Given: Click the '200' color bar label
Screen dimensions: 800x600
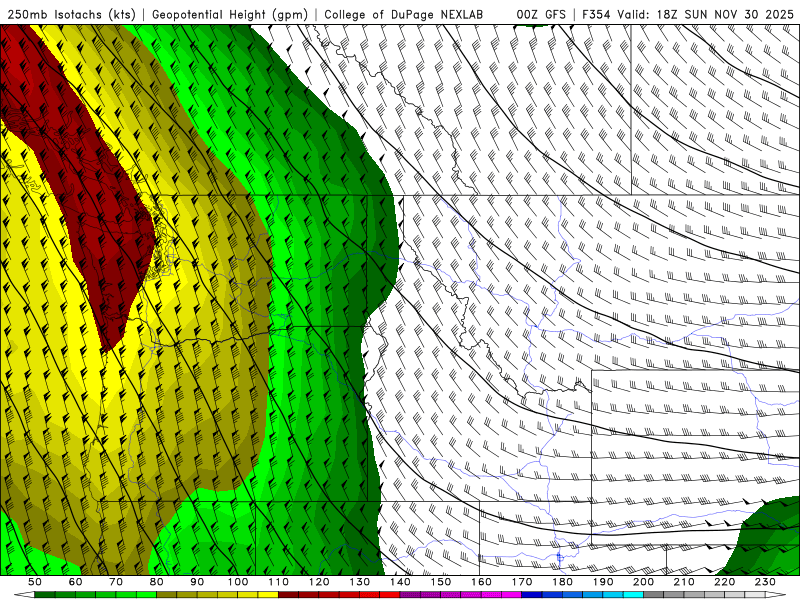Looking at the screenshot, I should coord(644,582).
